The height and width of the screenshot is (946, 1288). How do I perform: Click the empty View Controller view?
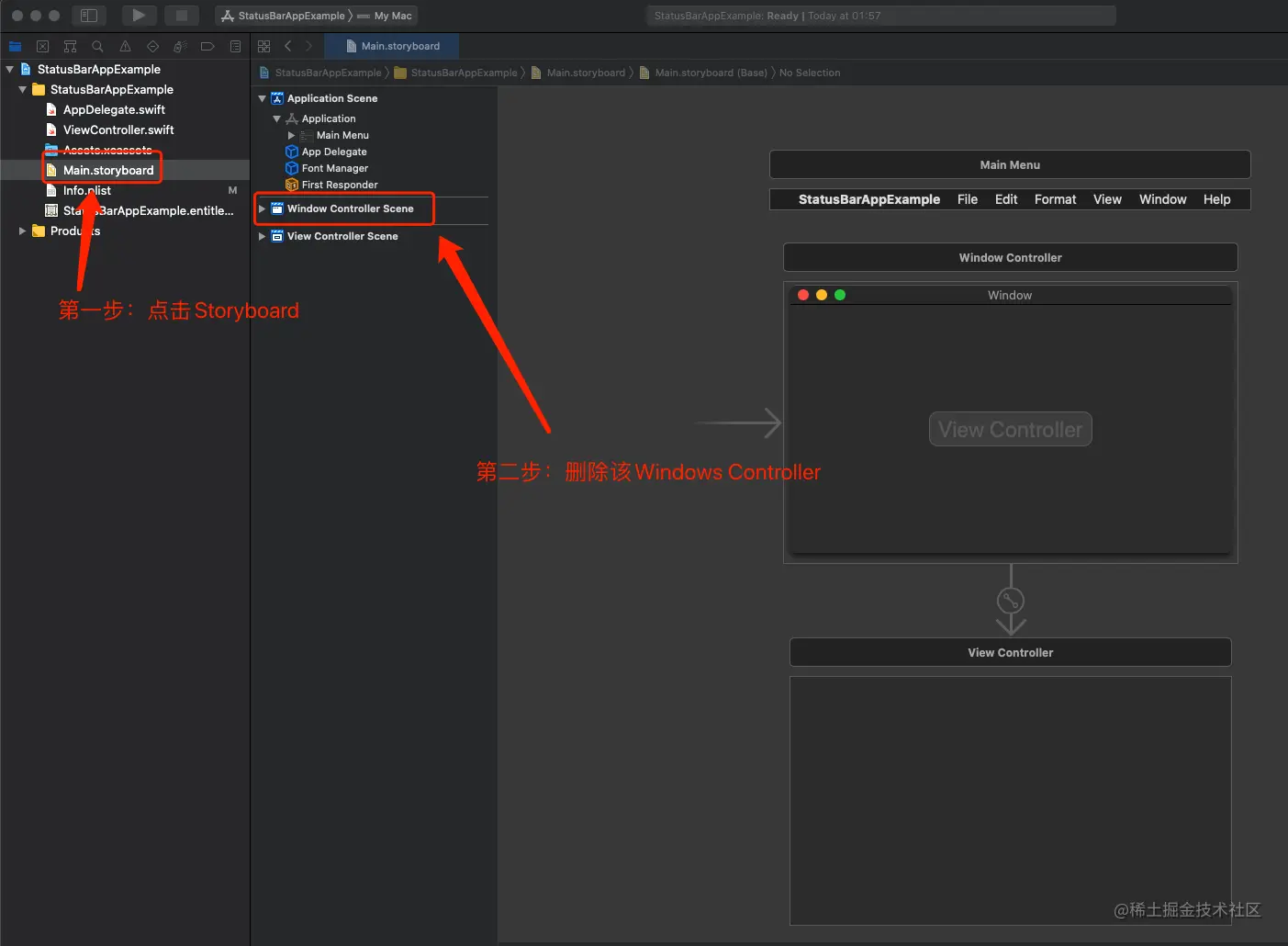(1010, 801)
